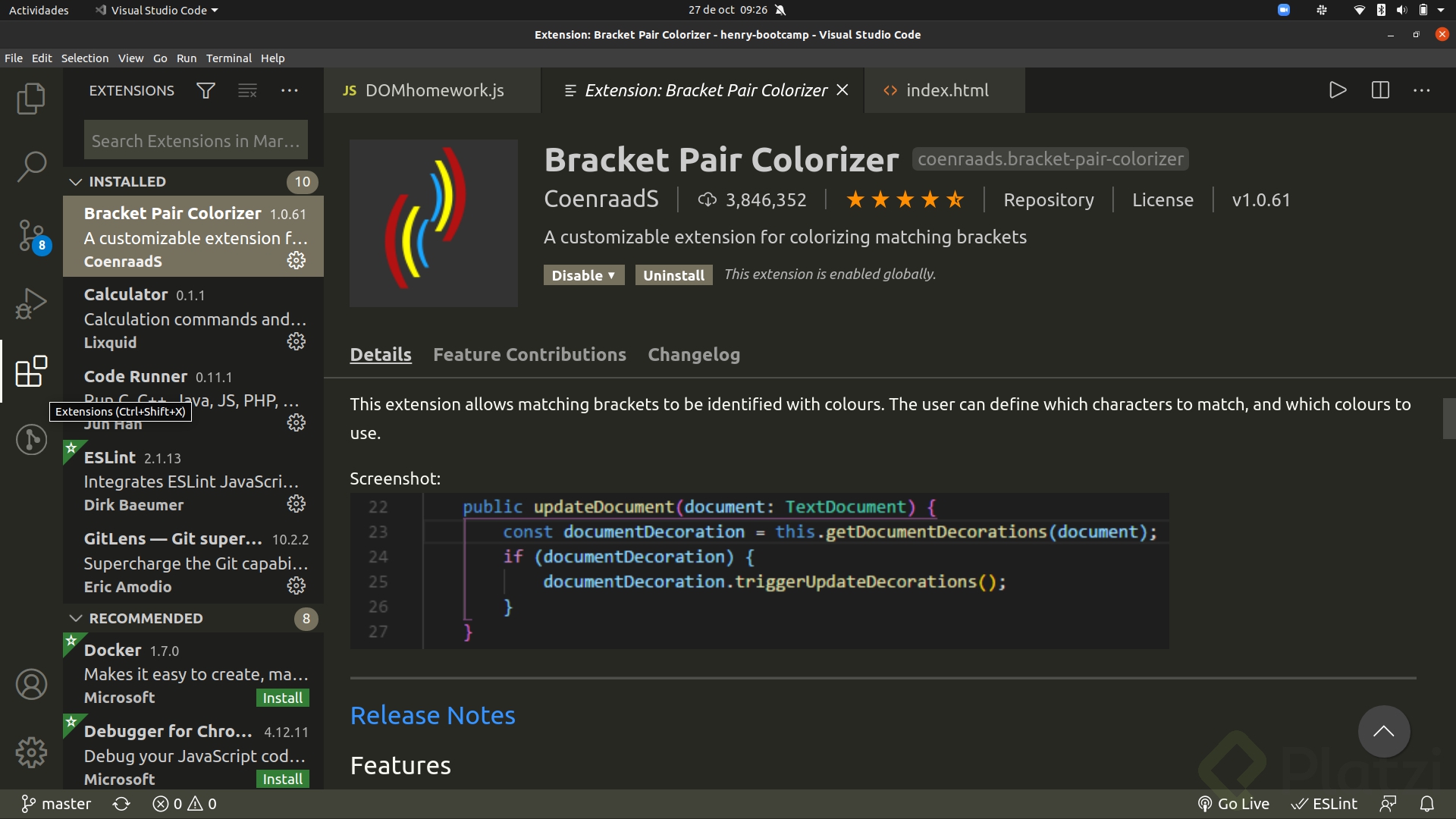Open the File menu

click(x=14, y=58)
